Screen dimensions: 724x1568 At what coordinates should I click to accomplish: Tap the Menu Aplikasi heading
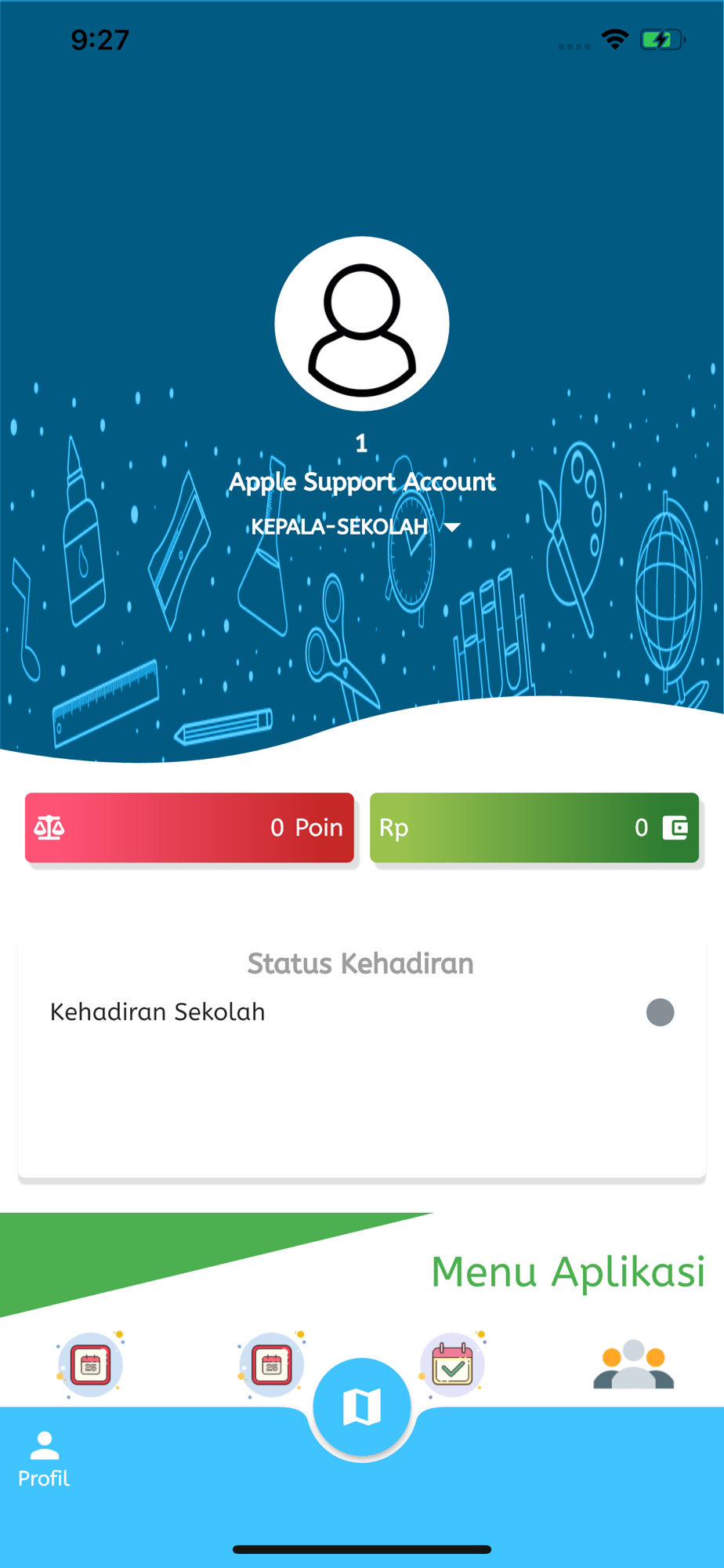(x=568, y=1272)
